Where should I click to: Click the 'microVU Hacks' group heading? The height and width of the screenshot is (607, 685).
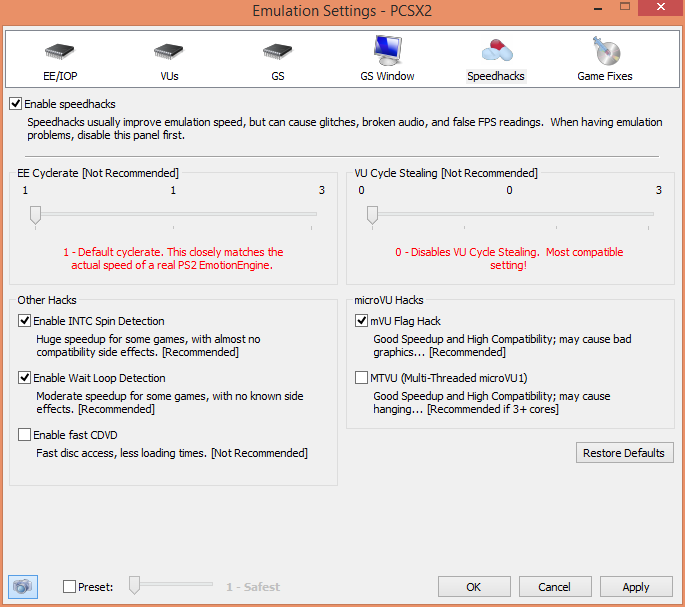coord(388,300)
